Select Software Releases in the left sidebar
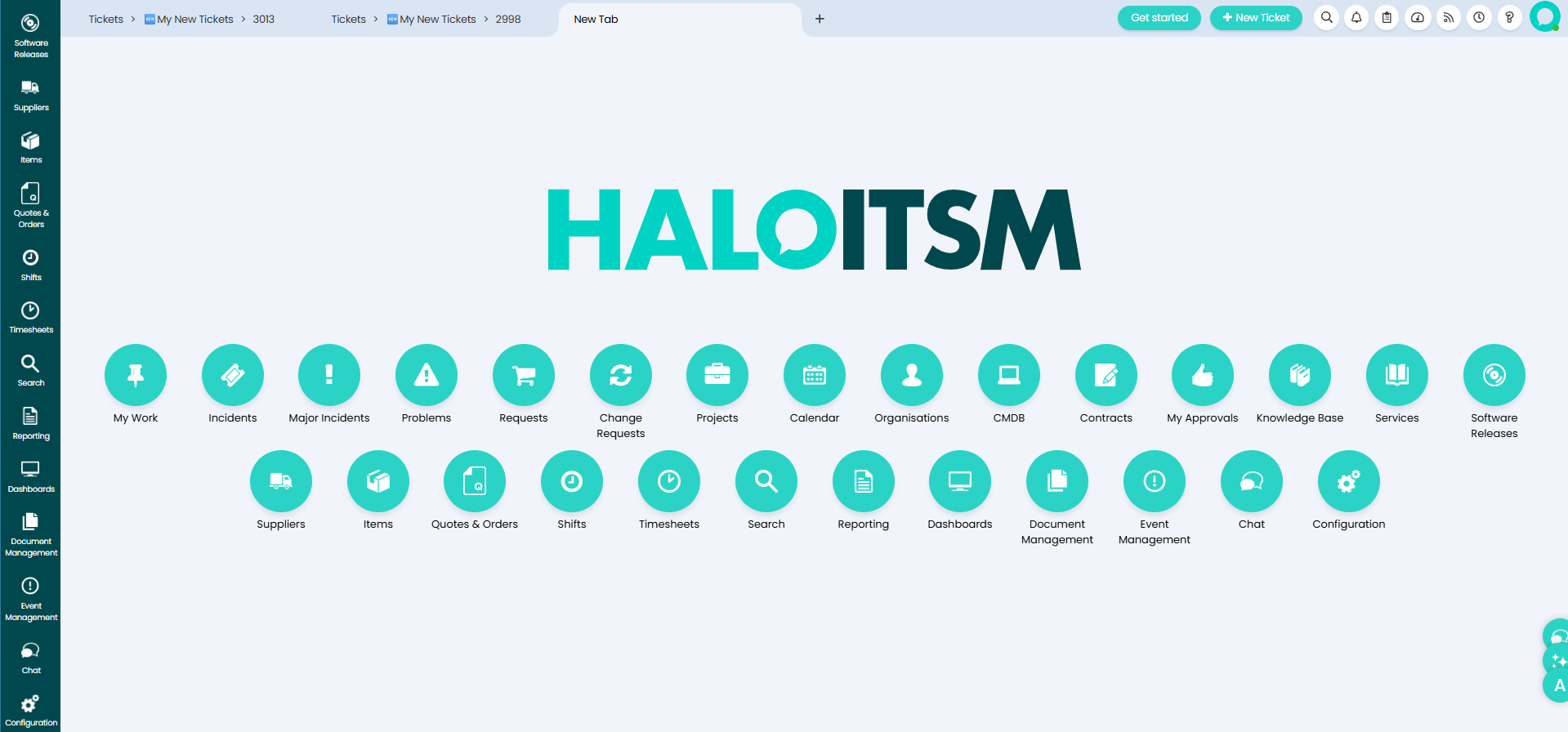The width and height of the screenshot is (1568, 732). click(x=30, y=36)
